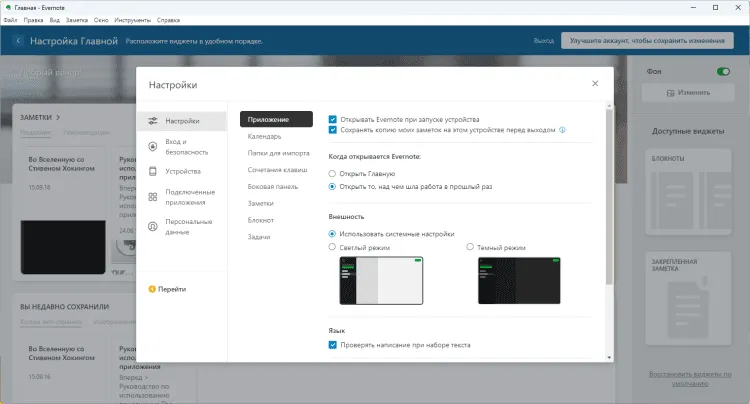
Task: Open Подключенные приложения grid icon
Action: tap(153, 197)
